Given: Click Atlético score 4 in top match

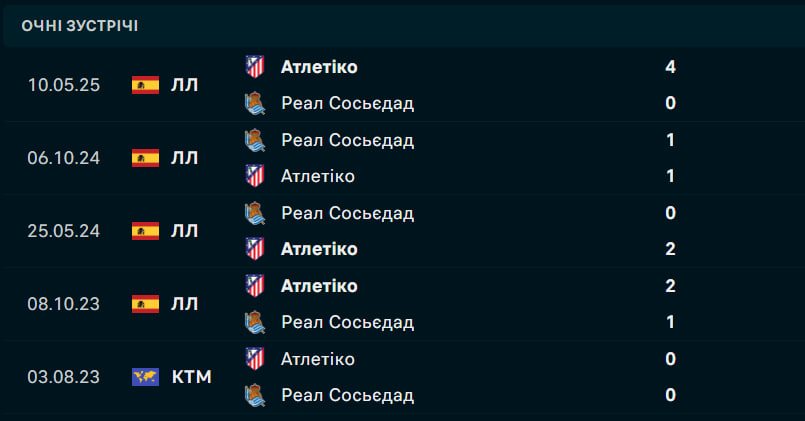Looking at the screenshot, I should [670, 67].
